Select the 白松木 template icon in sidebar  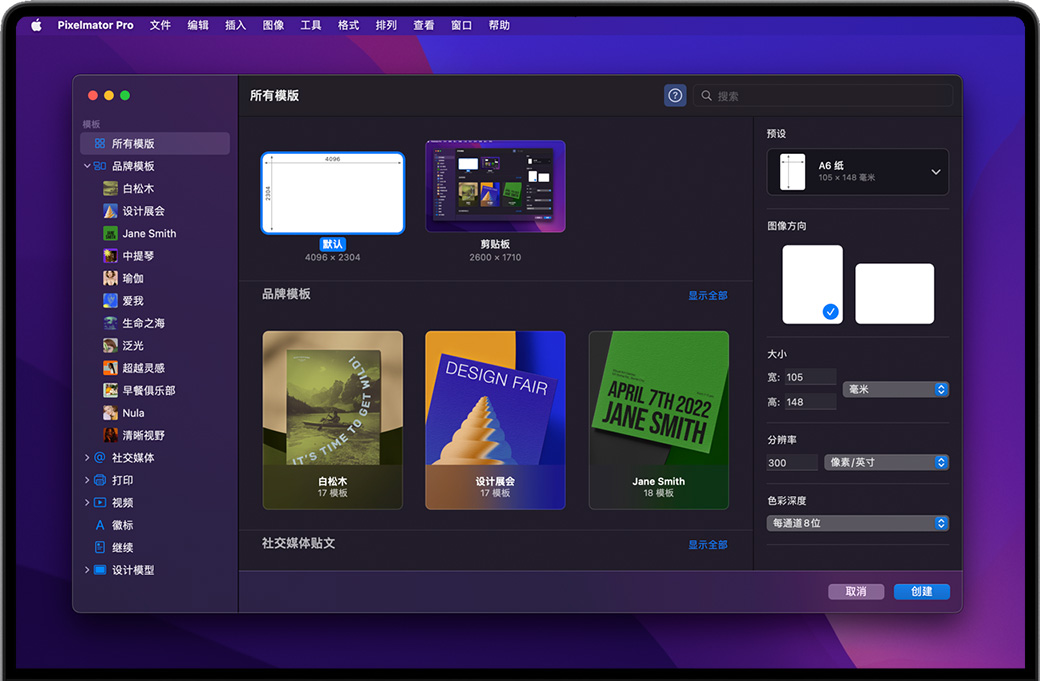[110, 188]
